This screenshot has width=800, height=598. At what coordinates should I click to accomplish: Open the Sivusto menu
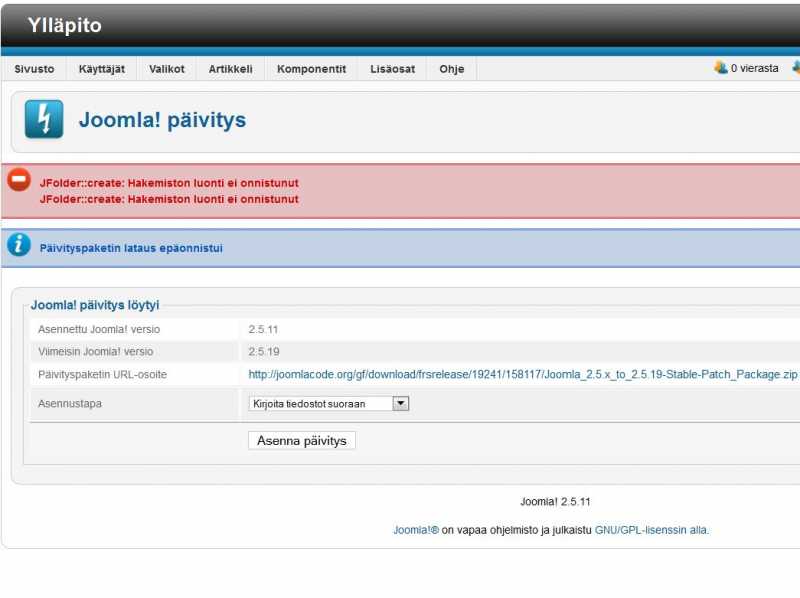pos(34,69)
